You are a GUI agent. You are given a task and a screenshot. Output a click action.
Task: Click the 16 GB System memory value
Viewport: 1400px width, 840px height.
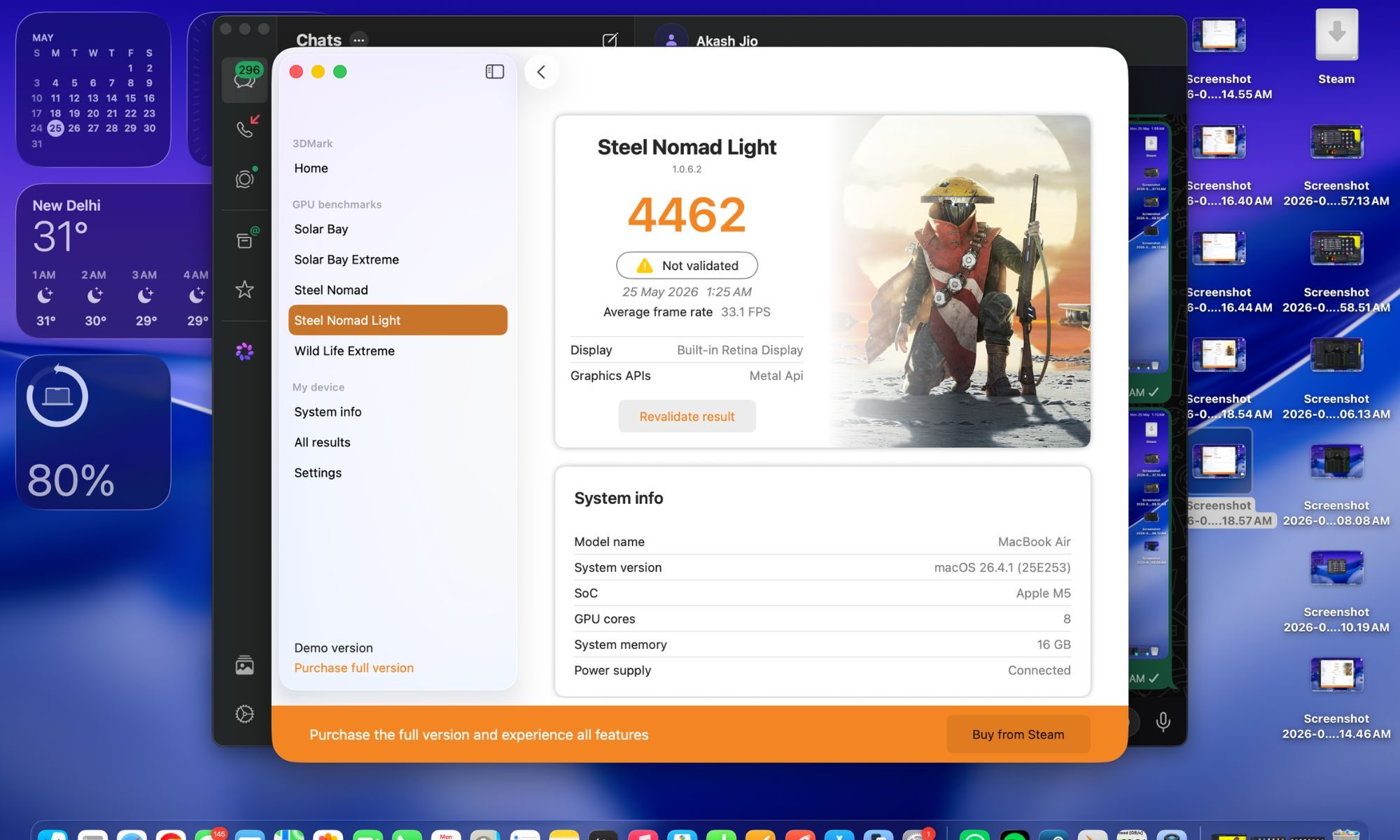pos(1053,645)
